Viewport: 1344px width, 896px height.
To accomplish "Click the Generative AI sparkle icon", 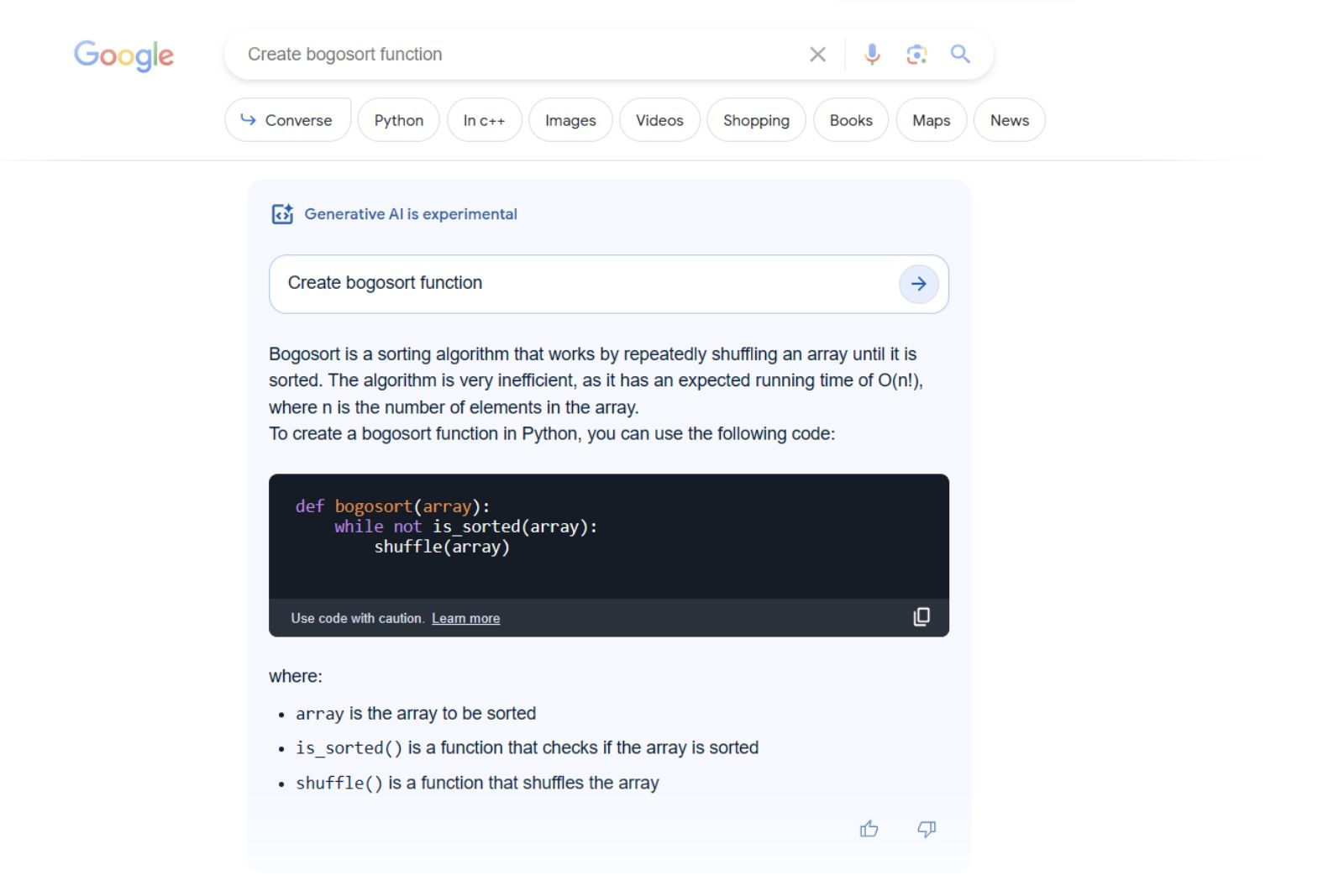I will click(x=281, y=213).
